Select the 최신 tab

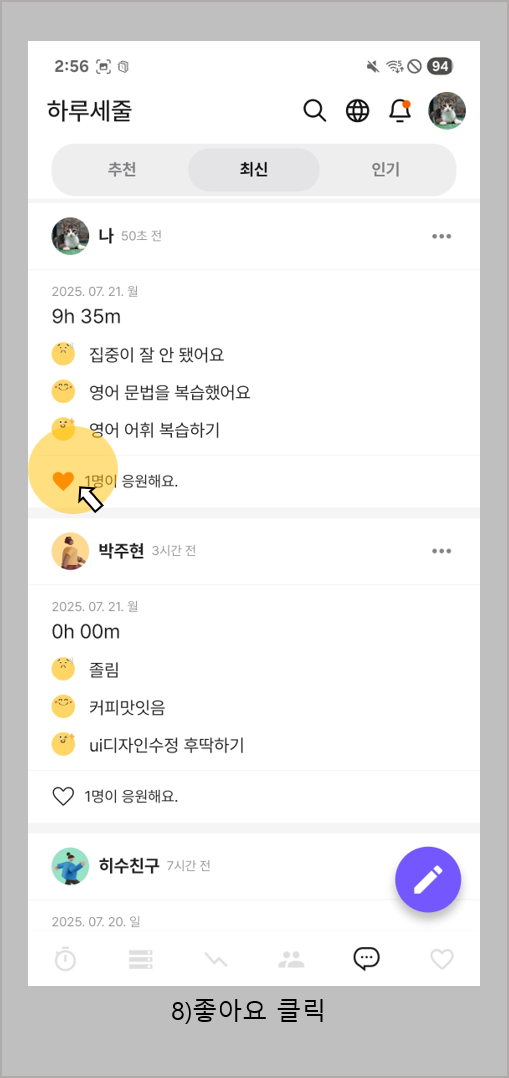tap(254, 169)
